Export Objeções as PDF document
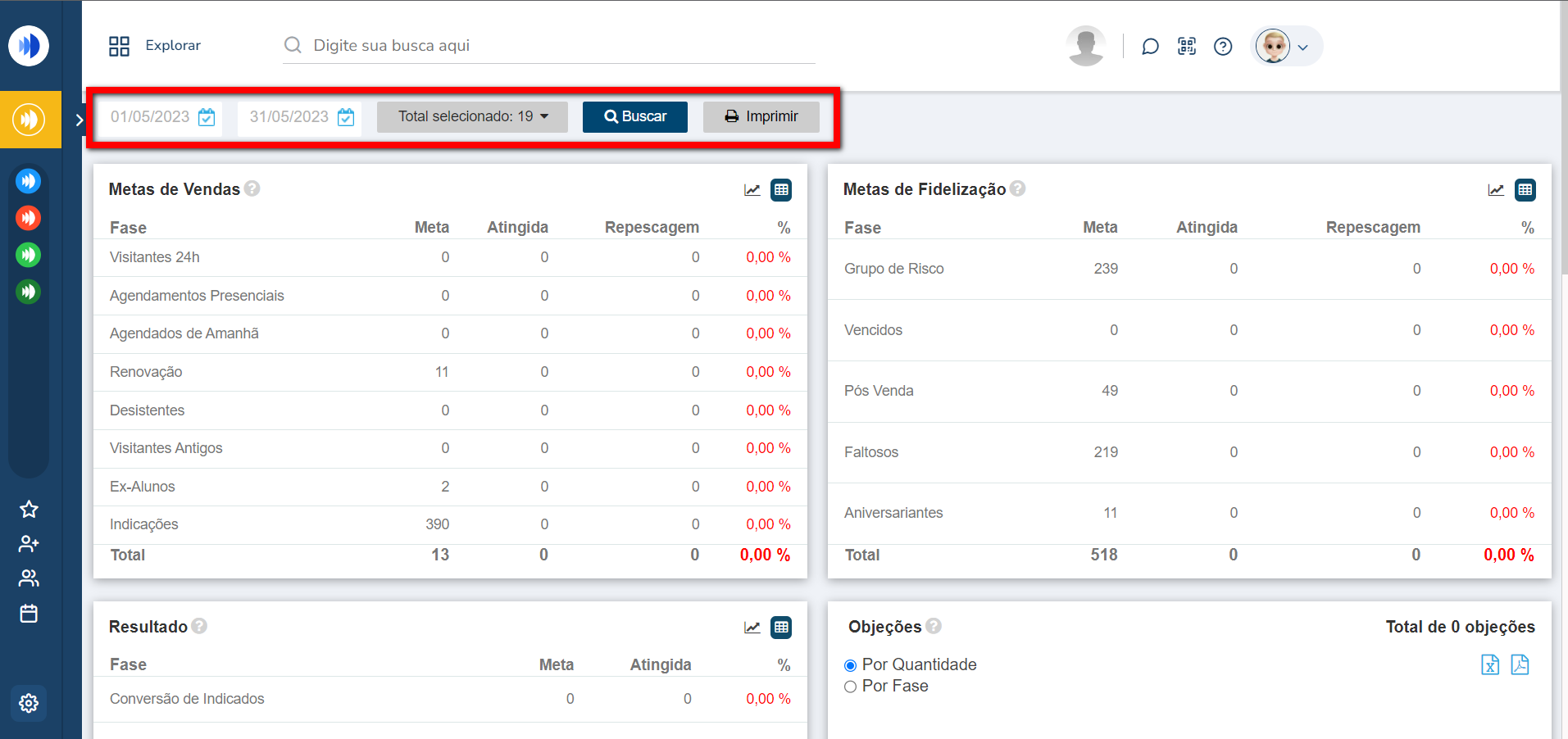The height and width of the screenshot is (739, 1568). (1520, 664)
